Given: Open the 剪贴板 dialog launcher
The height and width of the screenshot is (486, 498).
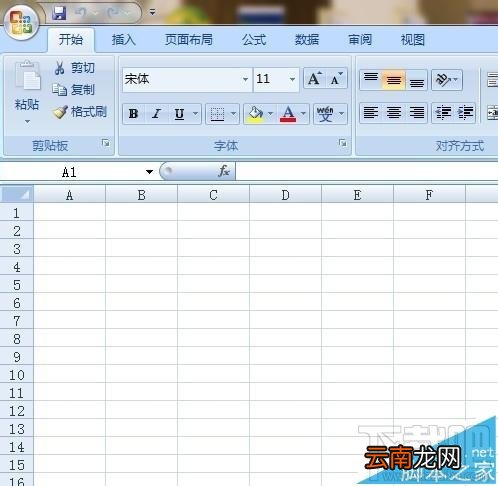Looking at the screenshot, I should click(106, 143).
